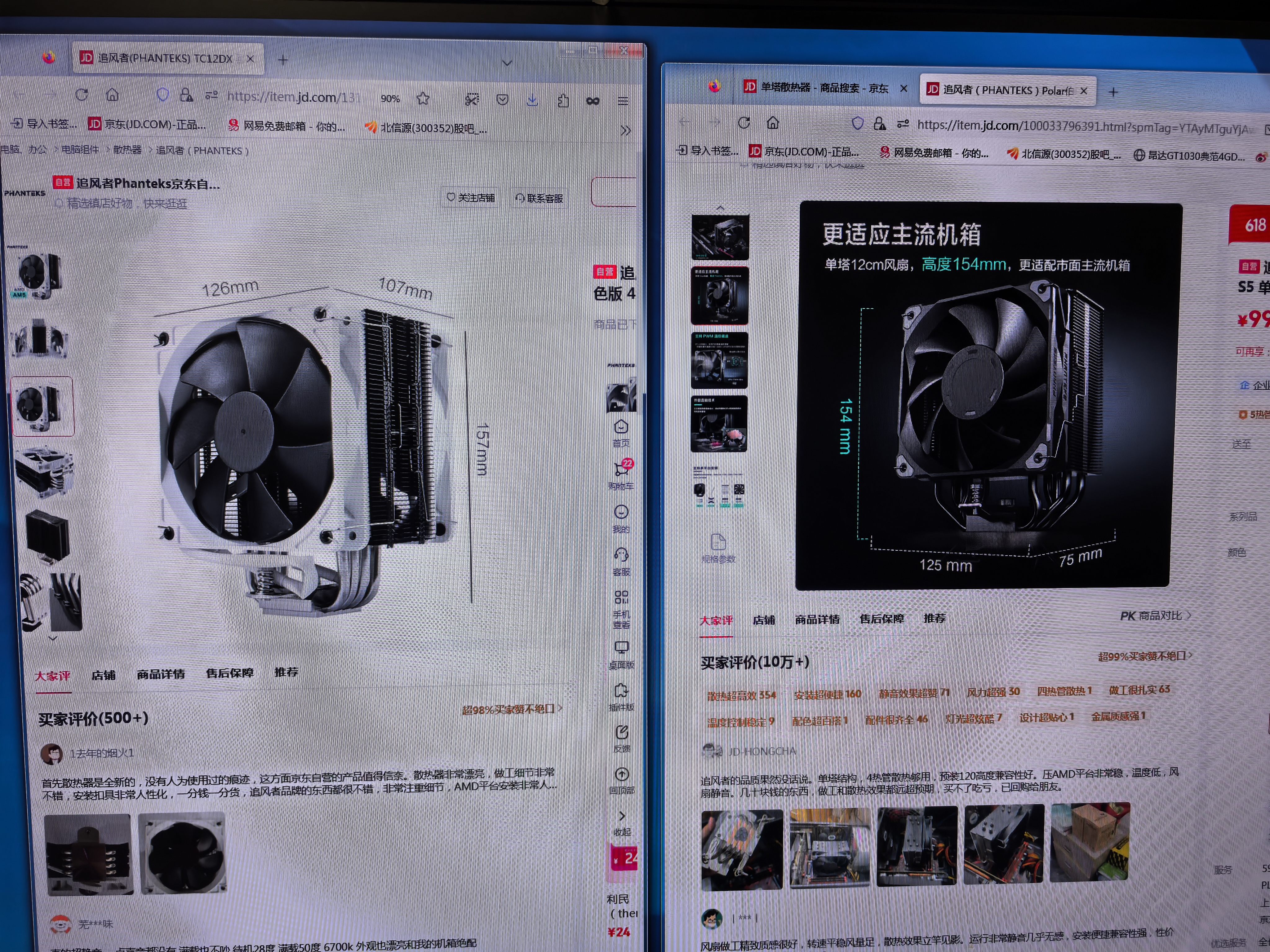Image resolution: width=1270 pixels, height=952 pixels.
Task: Go home in left Firefox window
Action: click(113, 95)
